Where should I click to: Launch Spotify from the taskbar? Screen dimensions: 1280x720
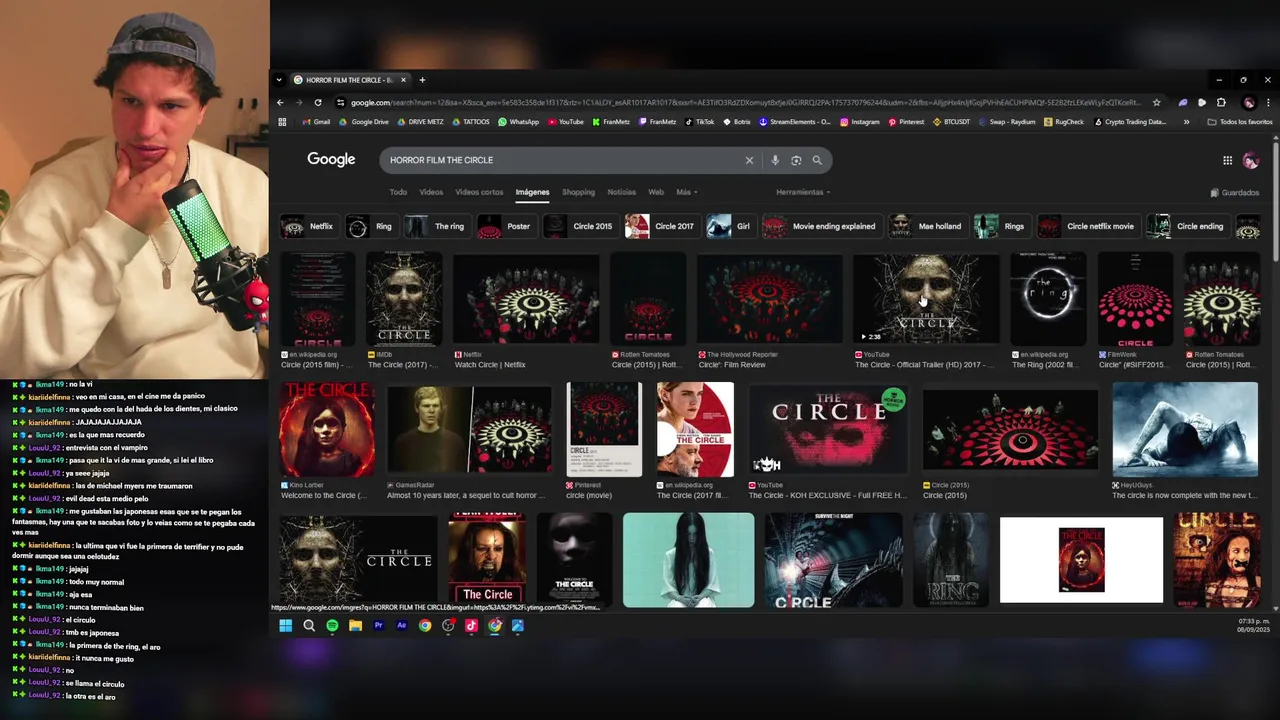coord(332,626)
